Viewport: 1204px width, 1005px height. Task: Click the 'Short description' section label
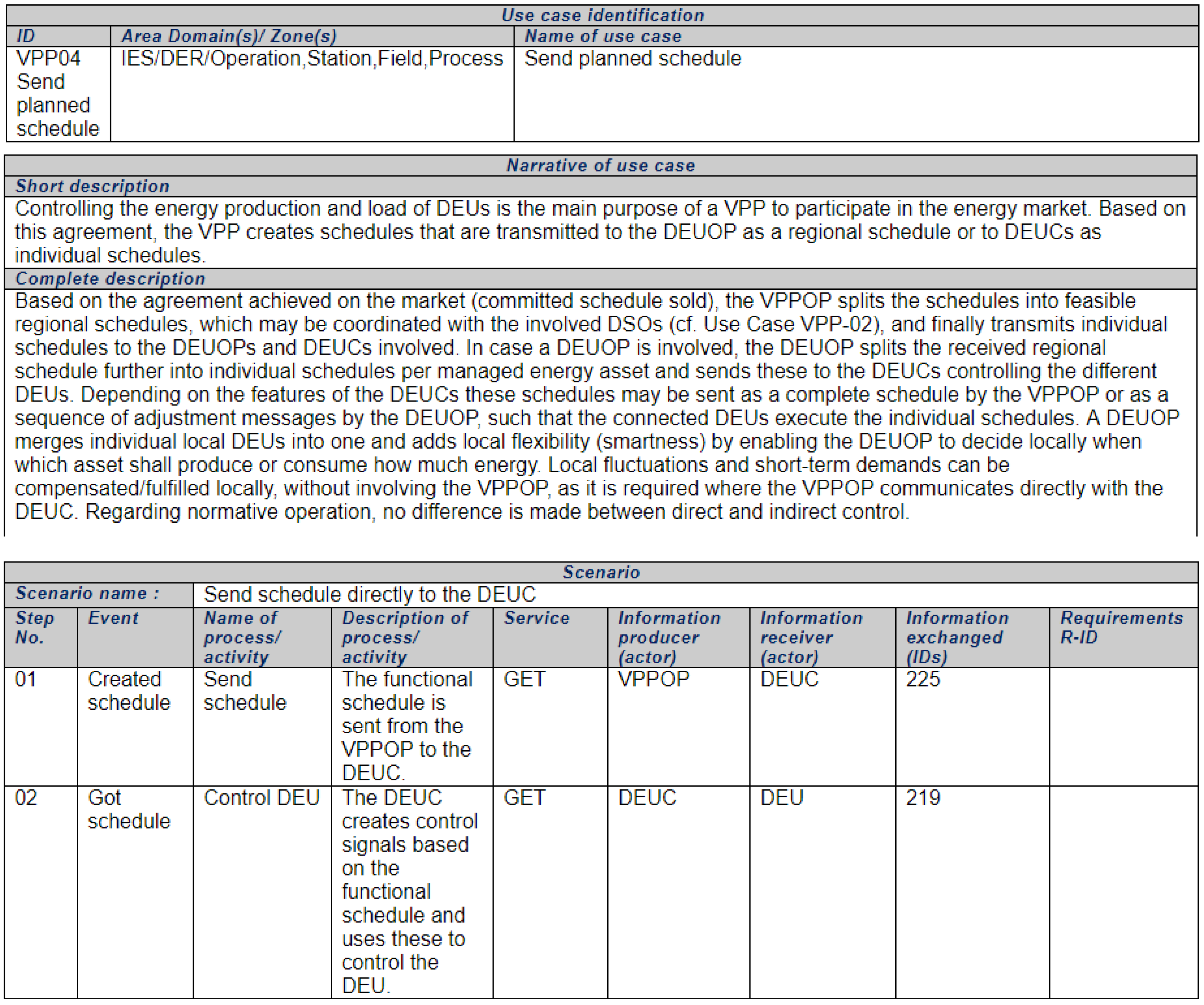92,186
